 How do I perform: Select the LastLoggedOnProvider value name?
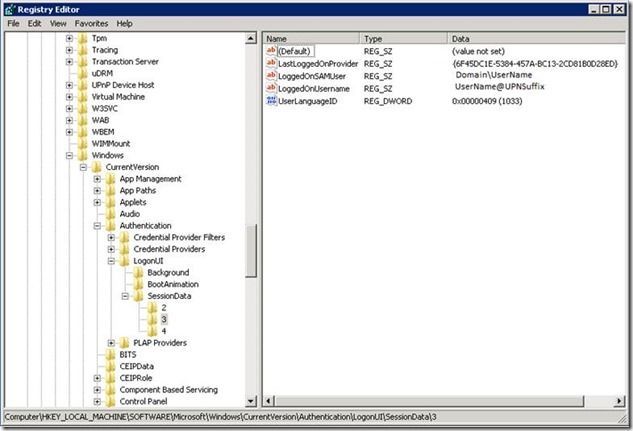click(318, 64)
